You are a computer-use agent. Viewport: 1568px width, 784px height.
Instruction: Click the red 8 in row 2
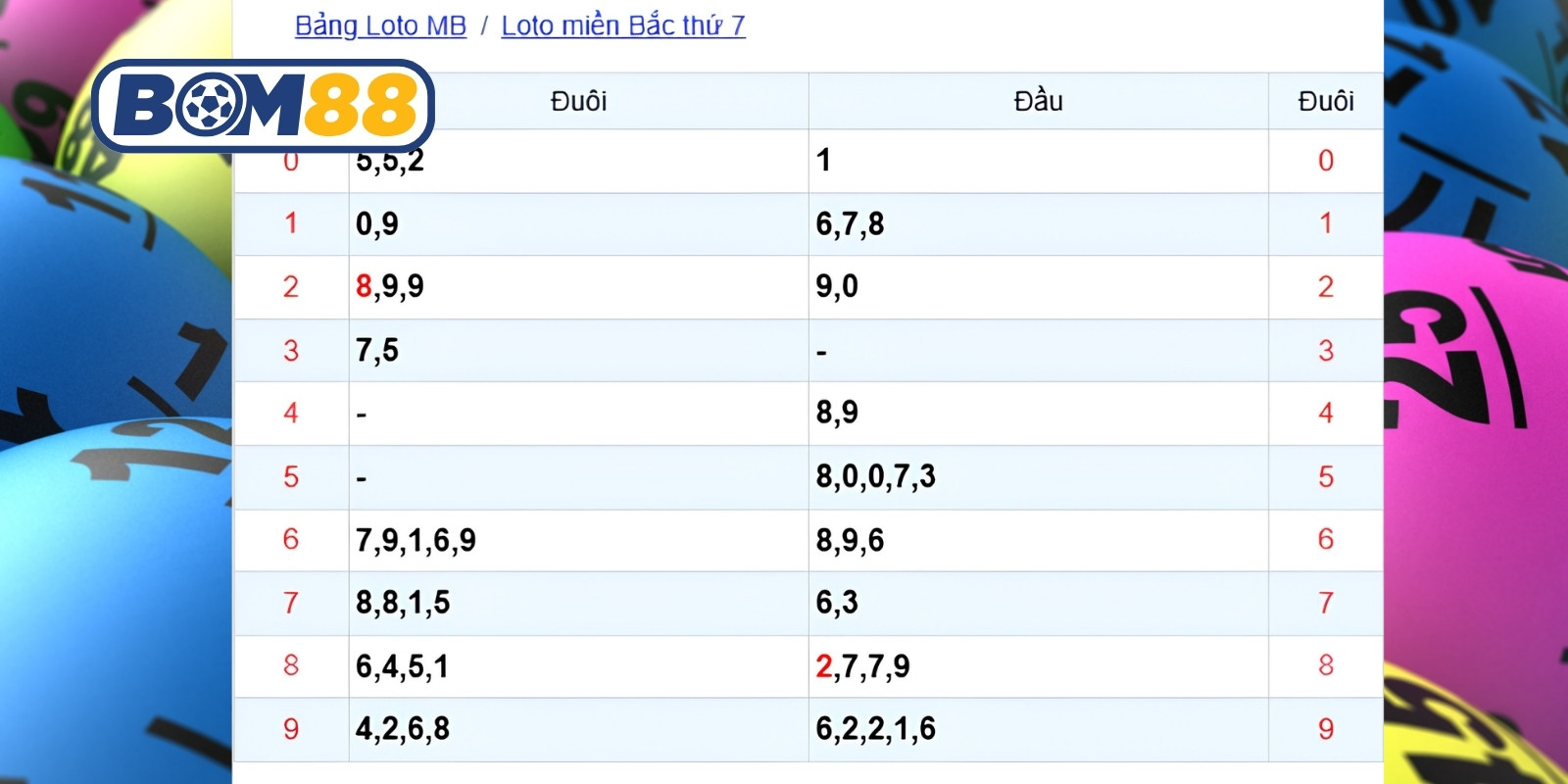pyautogui.click(x=364, y=286)
